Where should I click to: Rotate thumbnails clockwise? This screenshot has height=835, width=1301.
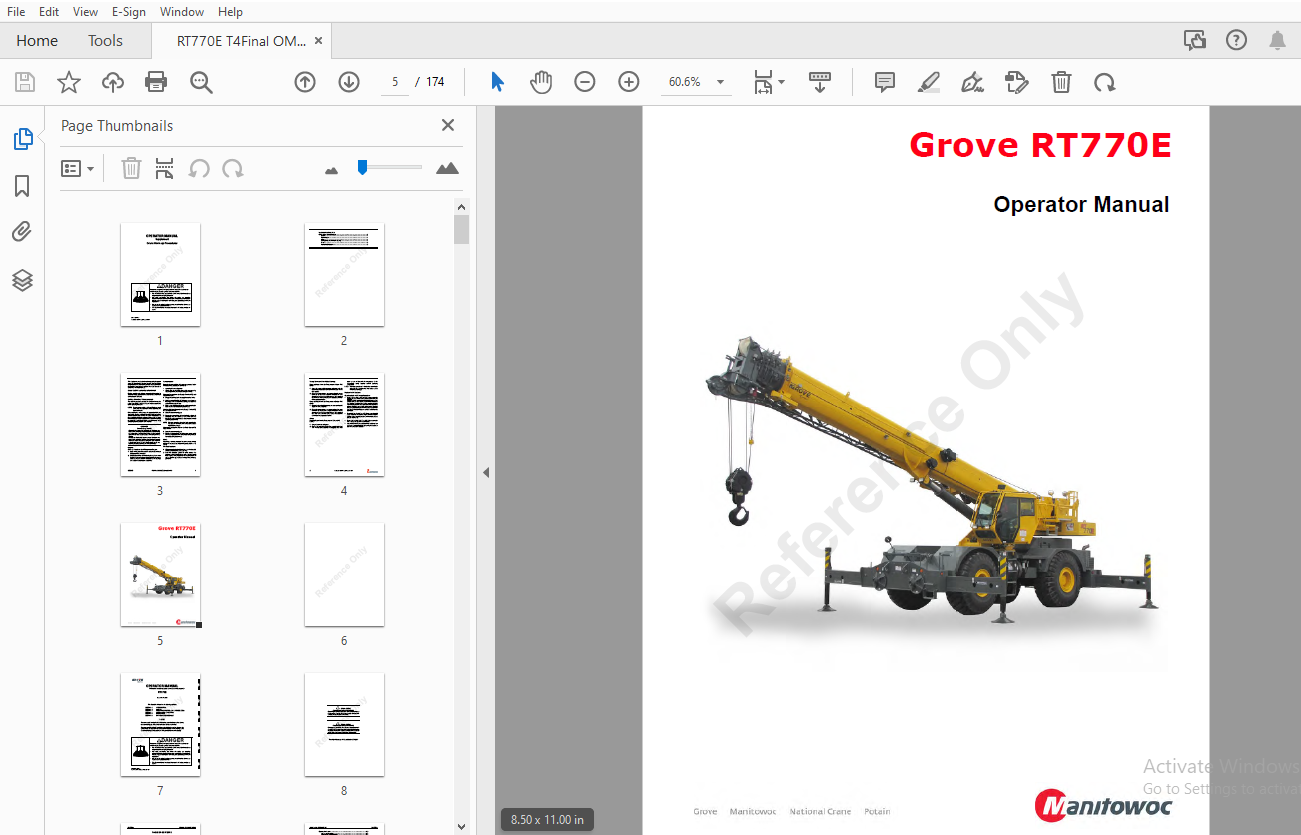click(x=233, y=168)
